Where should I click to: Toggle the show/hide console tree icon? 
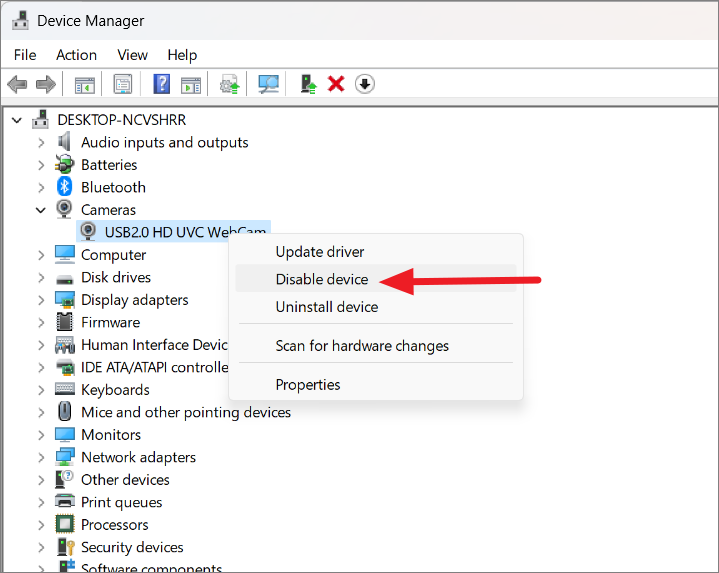pos(84,84)
